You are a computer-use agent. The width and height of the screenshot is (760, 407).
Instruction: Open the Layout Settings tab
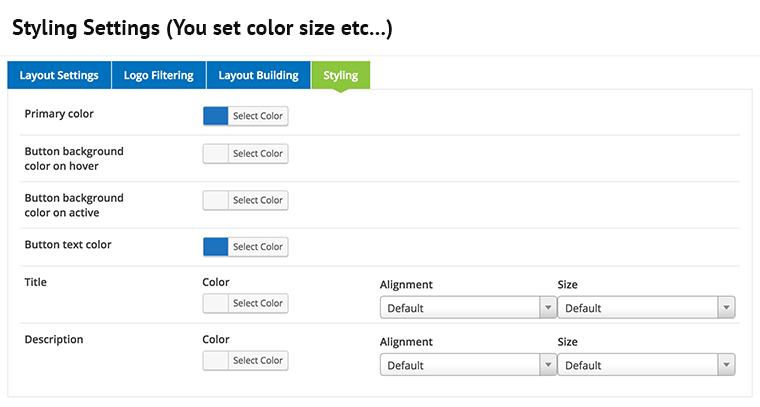click(x=59, y=75)
